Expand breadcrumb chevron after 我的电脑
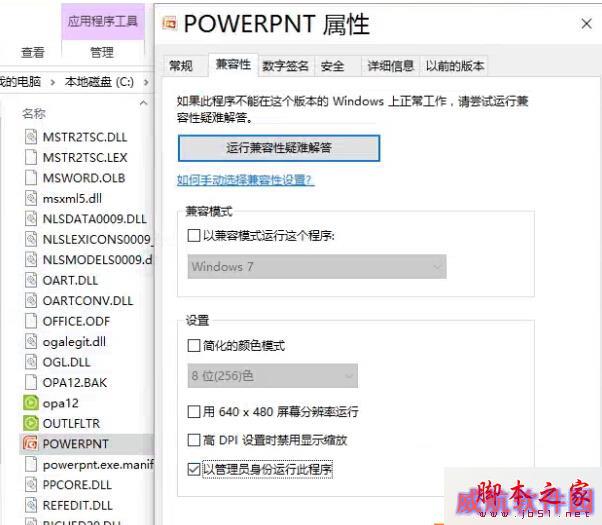Screen dimensions: 602x525 53,82
